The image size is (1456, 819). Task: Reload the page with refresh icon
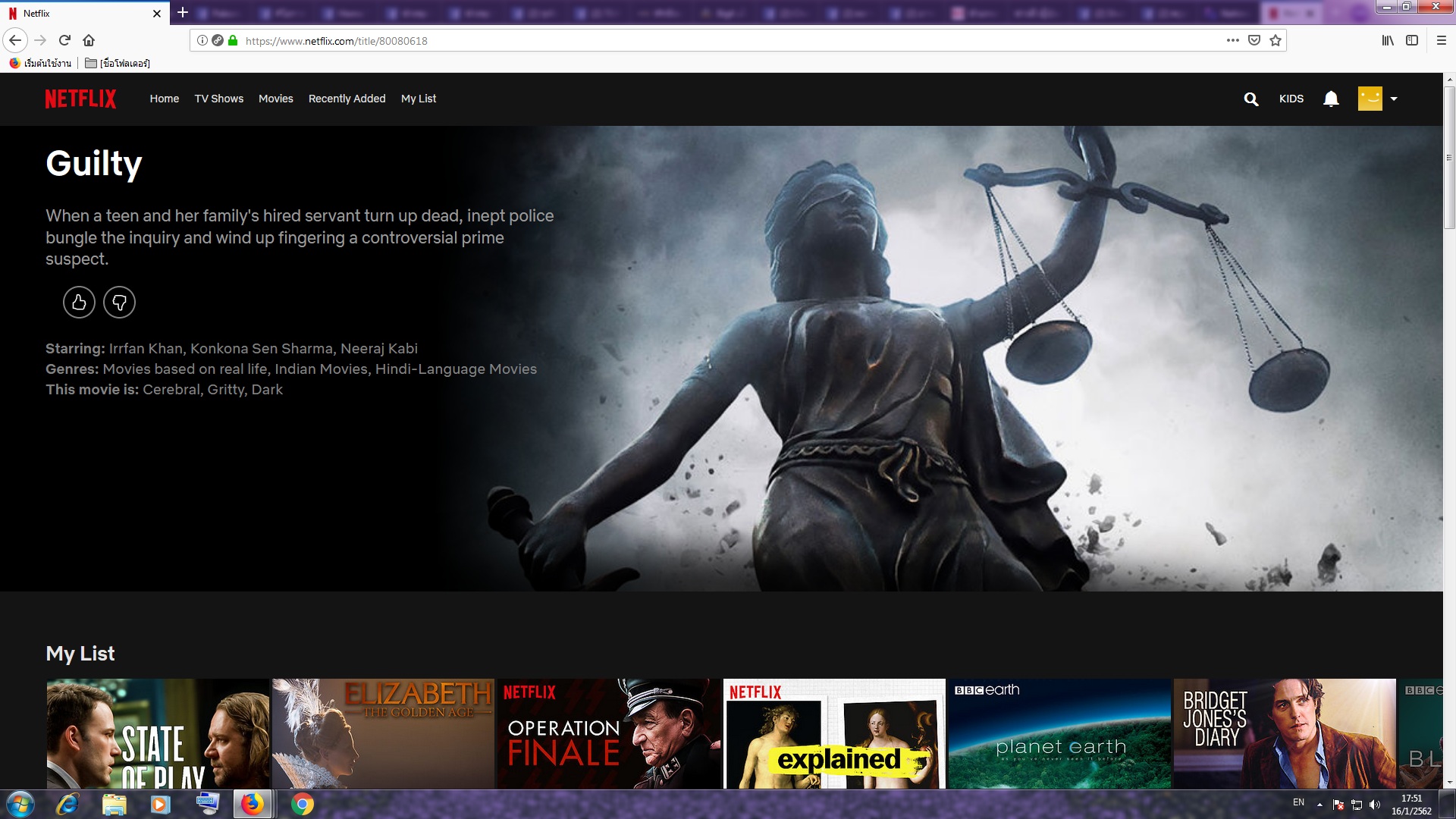point(64,40)
